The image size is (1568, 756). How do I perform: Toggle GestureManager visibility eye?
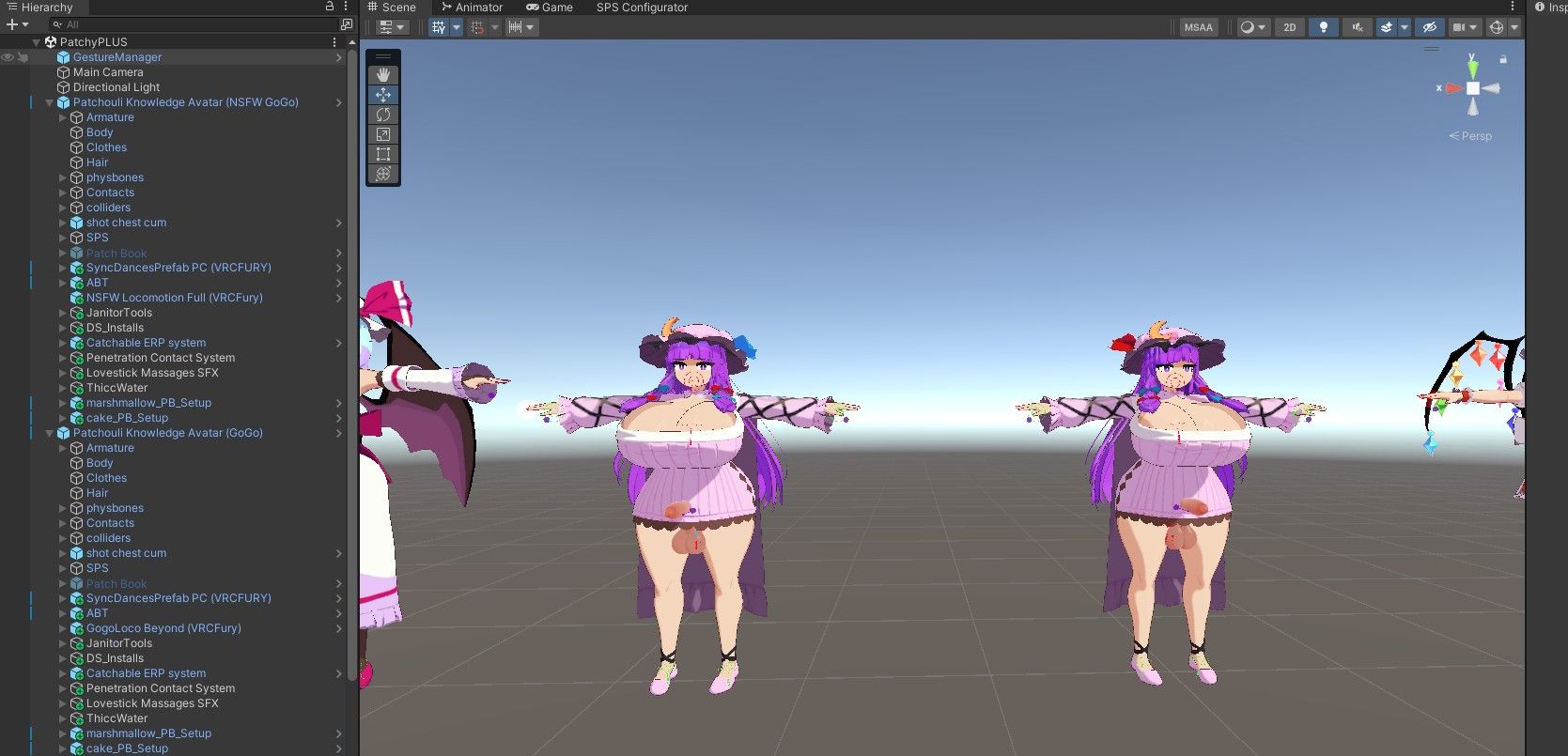[x=8, y=57]
